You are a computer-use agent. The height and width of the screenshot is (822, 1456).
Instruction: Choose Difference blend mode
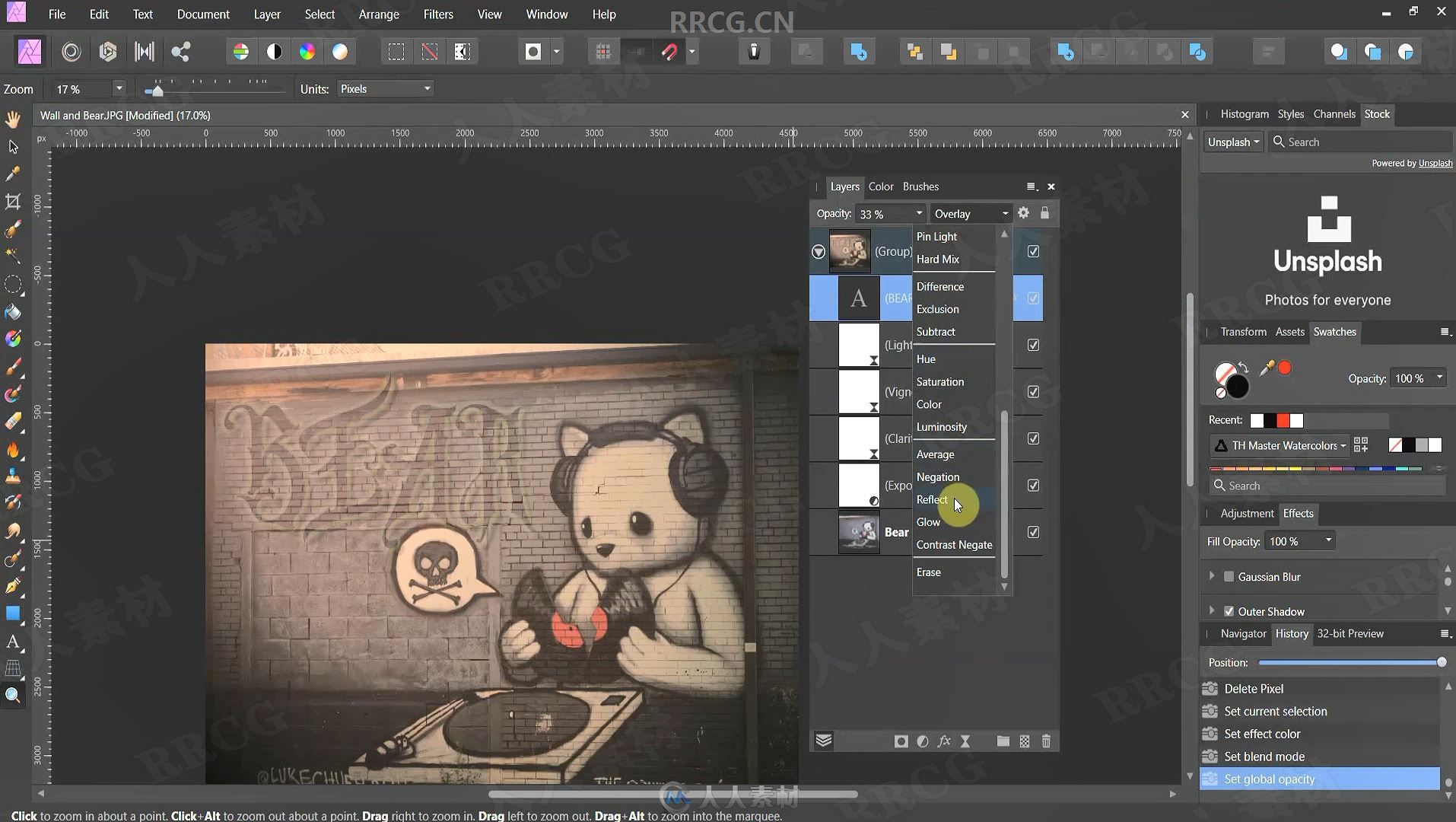click(x=940, y=287)
